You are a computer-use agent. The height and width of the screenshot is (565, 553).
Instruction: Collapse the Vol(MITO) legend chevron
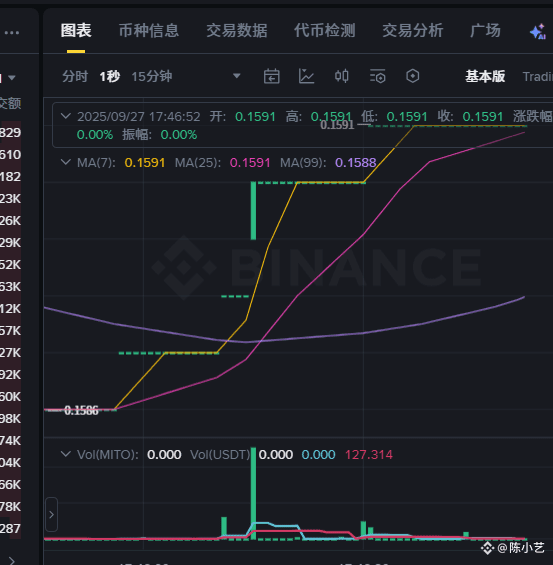point(66,454)
